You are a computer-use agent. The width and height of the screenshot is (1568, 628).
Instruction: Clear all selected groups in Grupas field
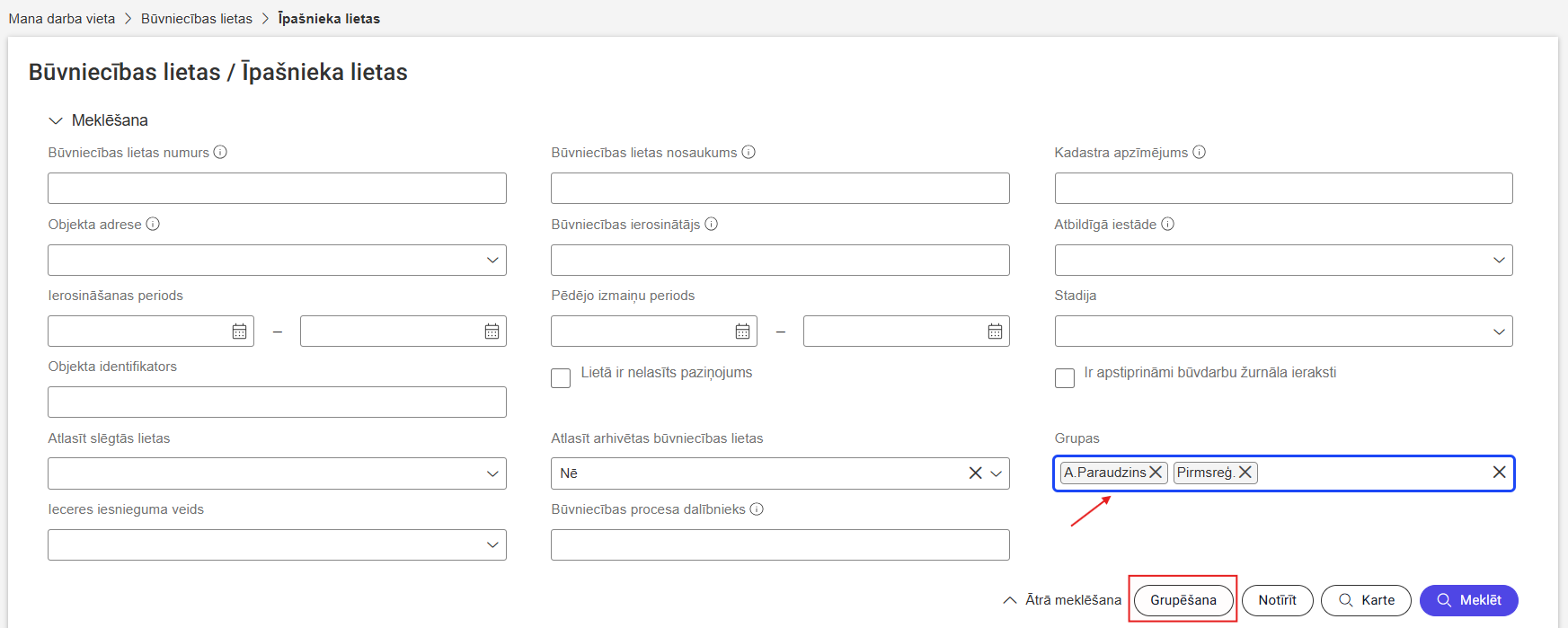[x=1499, y=473]
